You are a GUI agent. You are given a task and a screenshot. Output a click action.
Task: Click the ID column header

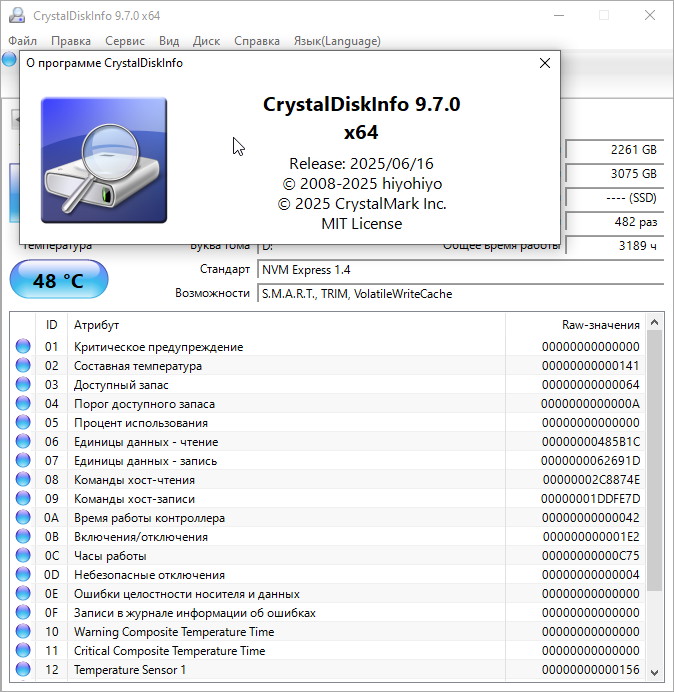[51, 325]
